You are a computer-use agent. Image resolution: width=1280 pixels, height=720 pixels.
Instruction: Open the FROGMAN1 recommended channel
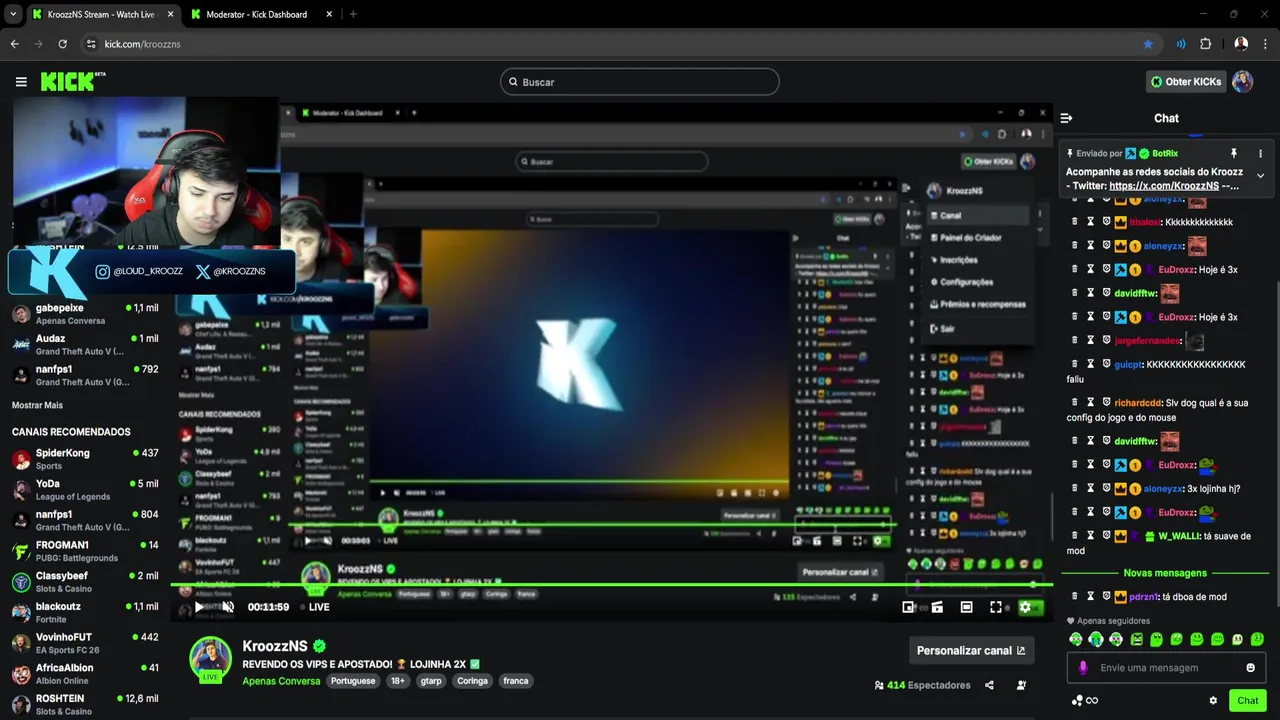[85, 551]
